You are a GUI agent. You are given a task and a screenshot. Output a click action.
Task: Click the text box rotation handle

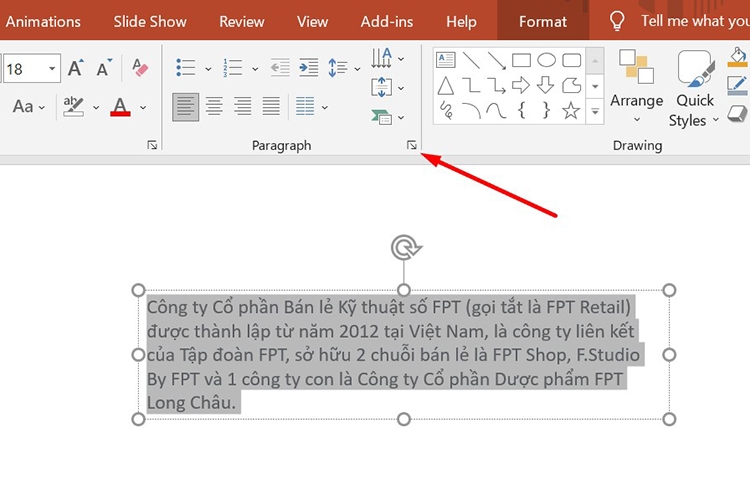click(x=405, y=247)
